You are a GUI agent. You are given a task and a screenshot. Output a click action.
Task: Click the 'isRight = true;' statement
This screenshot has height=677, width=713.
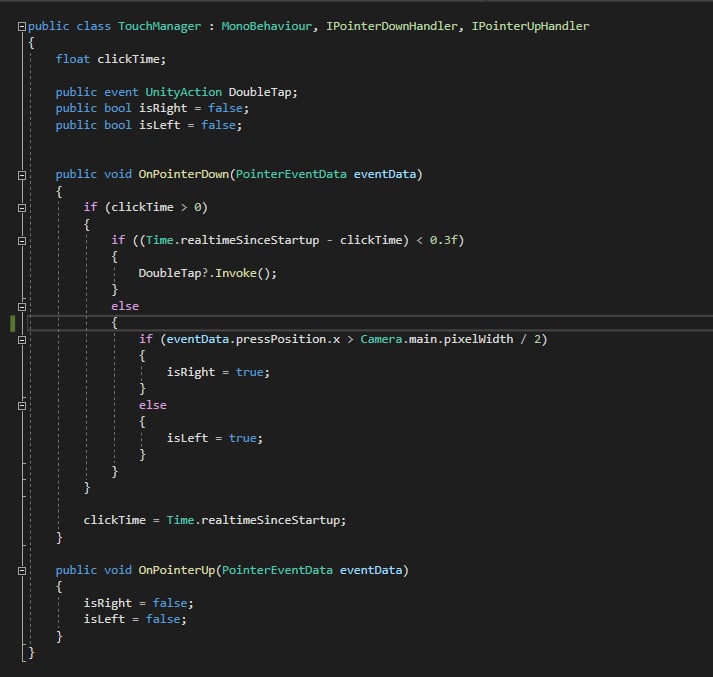tap(218, 372)
